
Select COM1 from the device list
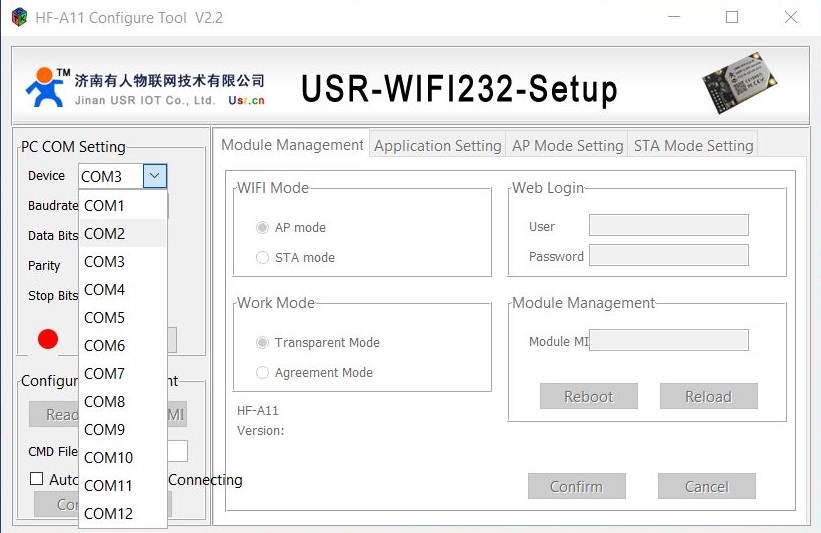click(x=123, y=205)
